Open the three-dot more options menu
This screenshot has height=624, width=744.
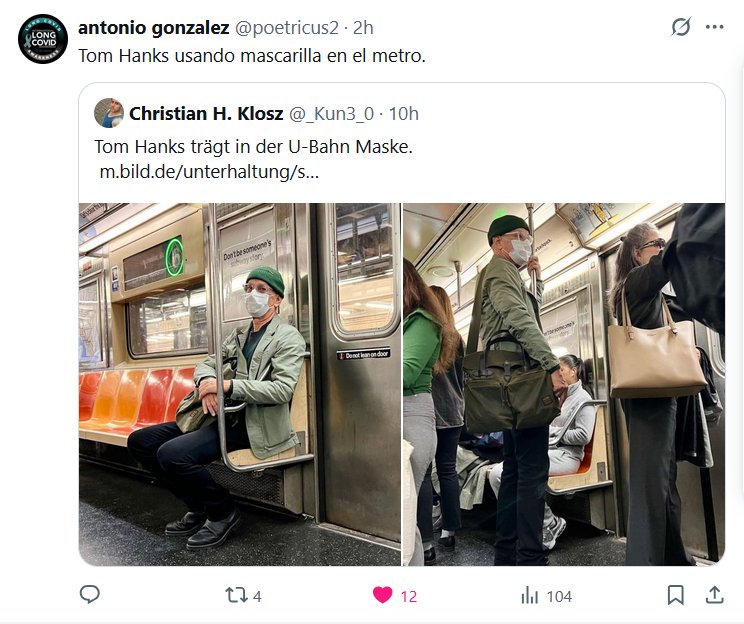coord(714,27)
